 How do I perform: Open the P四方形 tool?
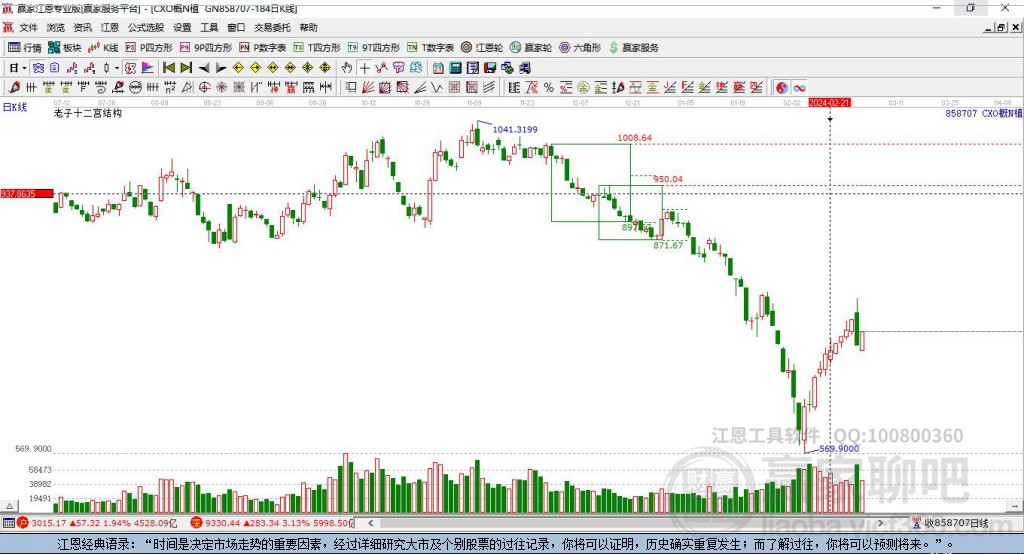pos(149,48)
